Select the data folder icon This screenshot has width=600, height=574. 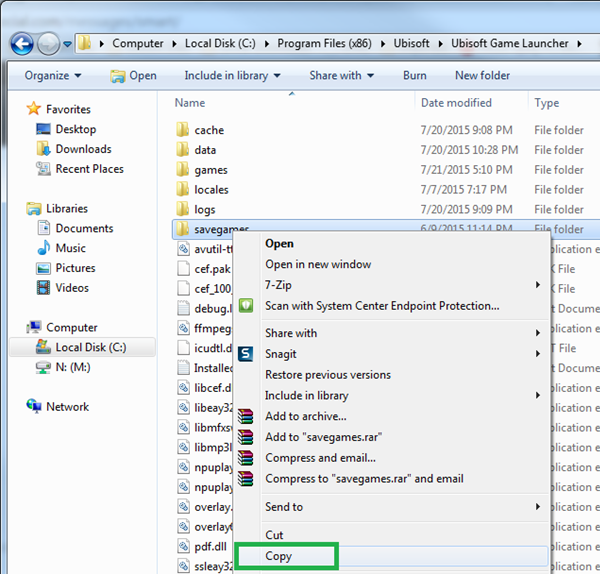[183, 150]
